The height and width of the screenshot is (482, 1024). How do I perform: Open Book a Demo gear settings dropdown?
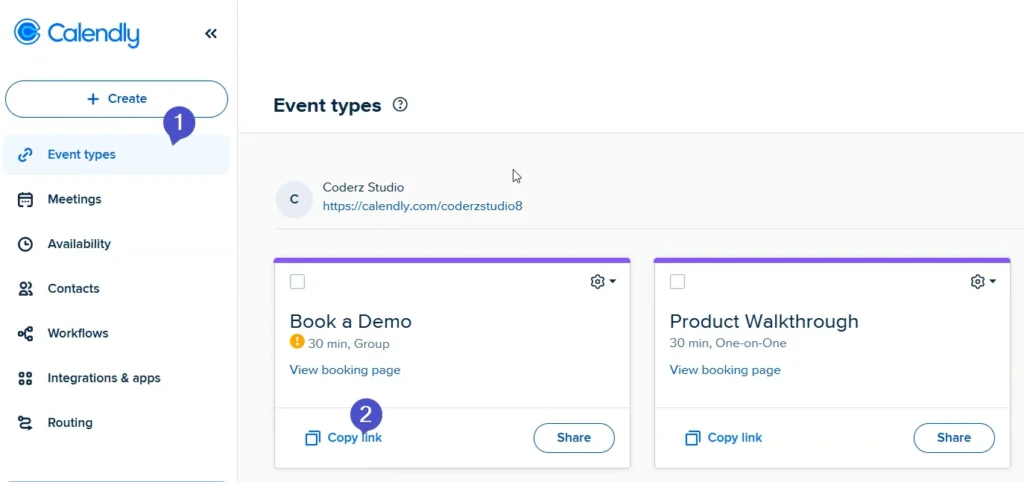603,281
